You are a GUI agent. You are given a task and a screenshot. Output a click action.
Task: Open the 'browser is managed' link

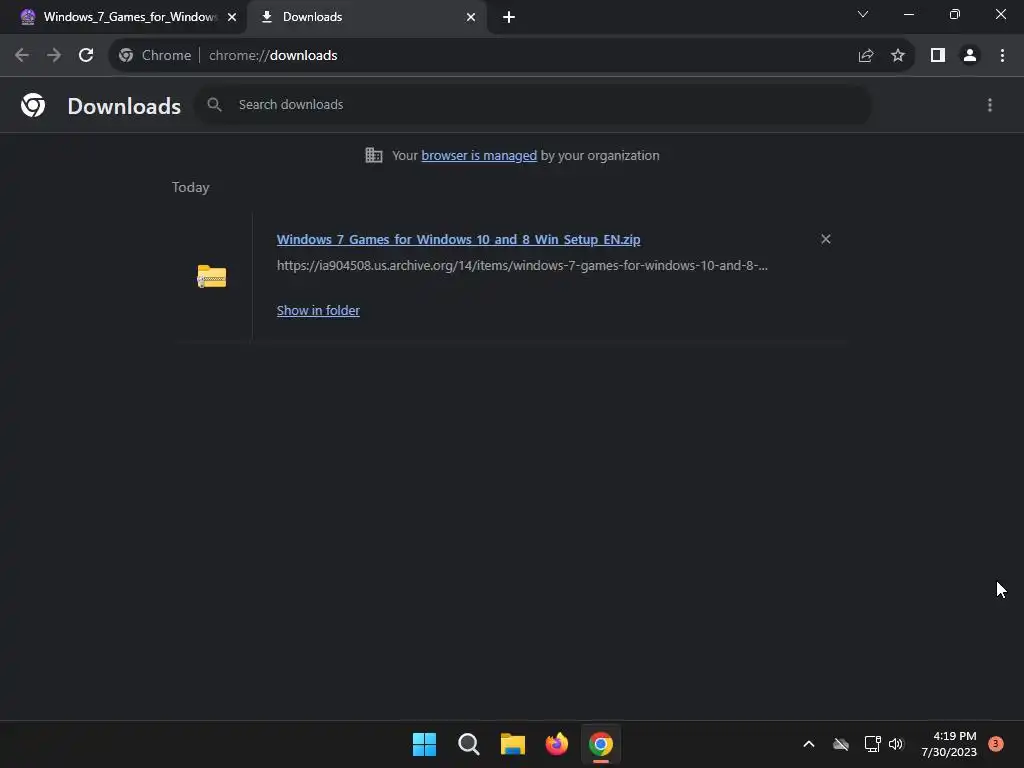coord(479,155)
